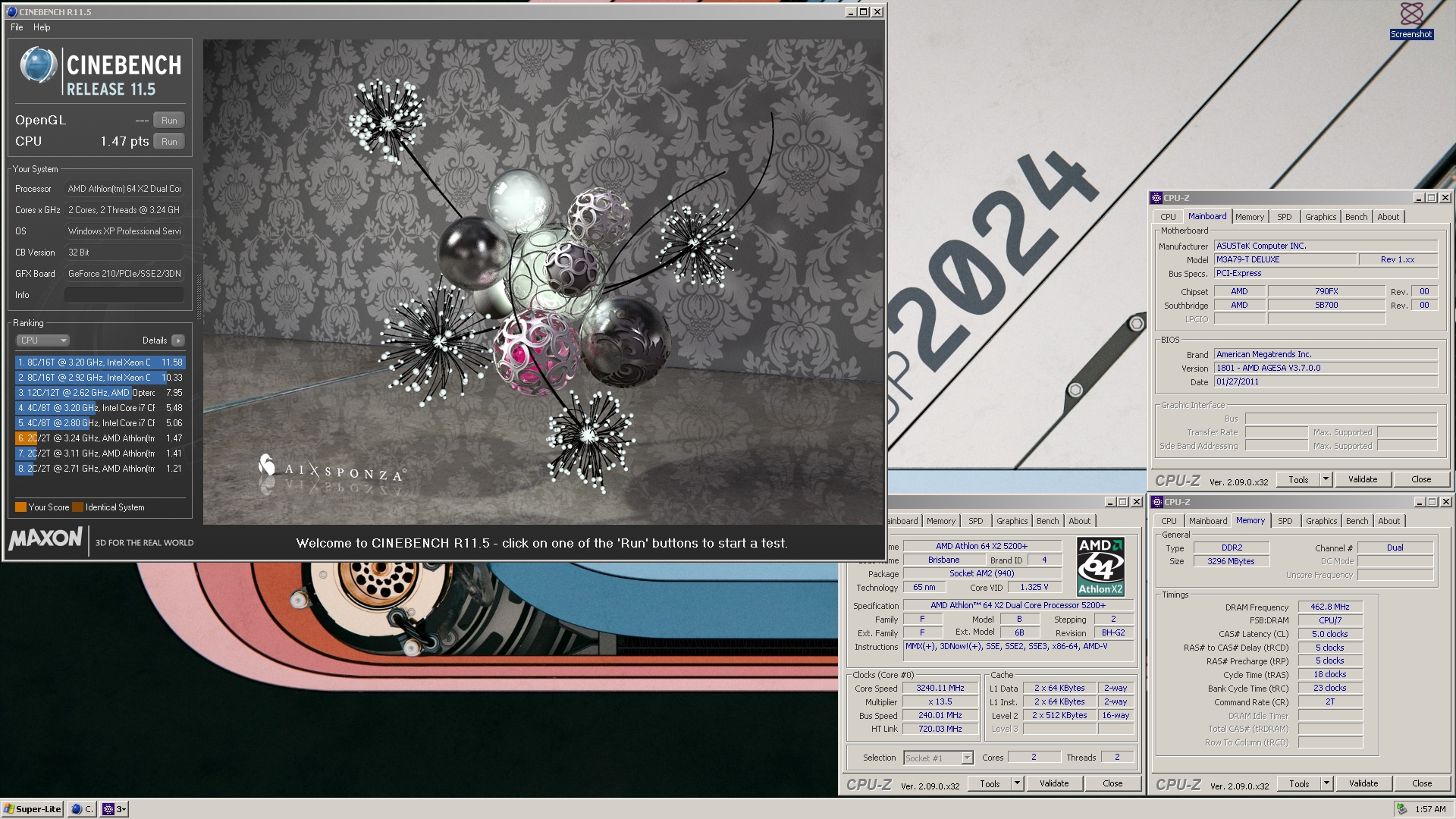Screen dimensions: 1456x819
Task: Click Validate in Memory CPU-Z window
Action: [x=1363, y=783]
